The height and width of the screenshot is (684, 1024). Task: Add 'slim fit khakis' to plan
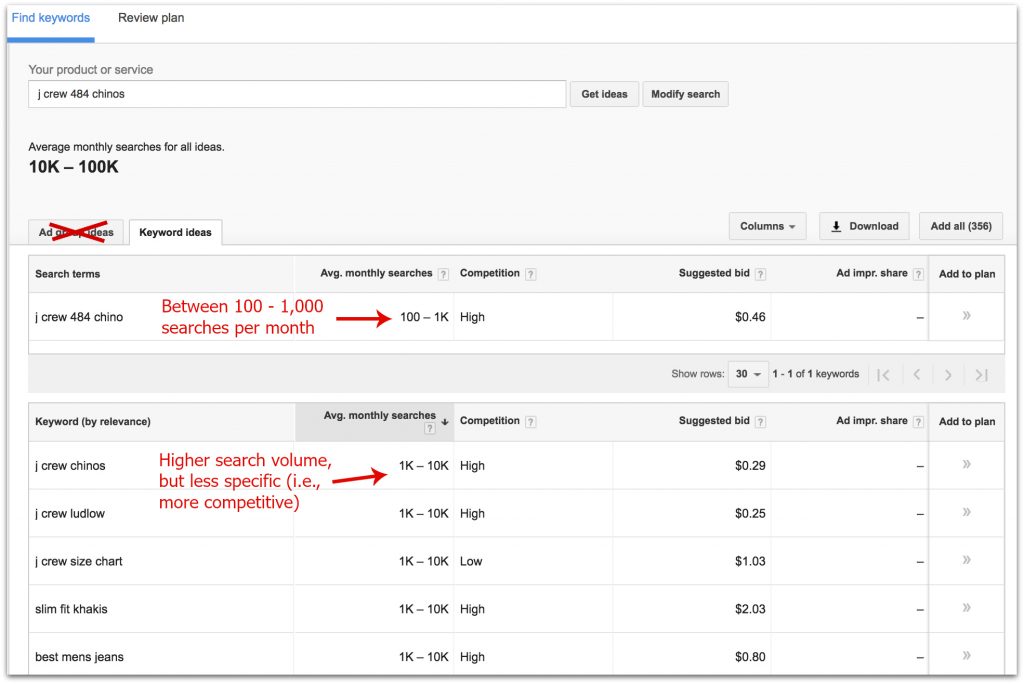967,608
